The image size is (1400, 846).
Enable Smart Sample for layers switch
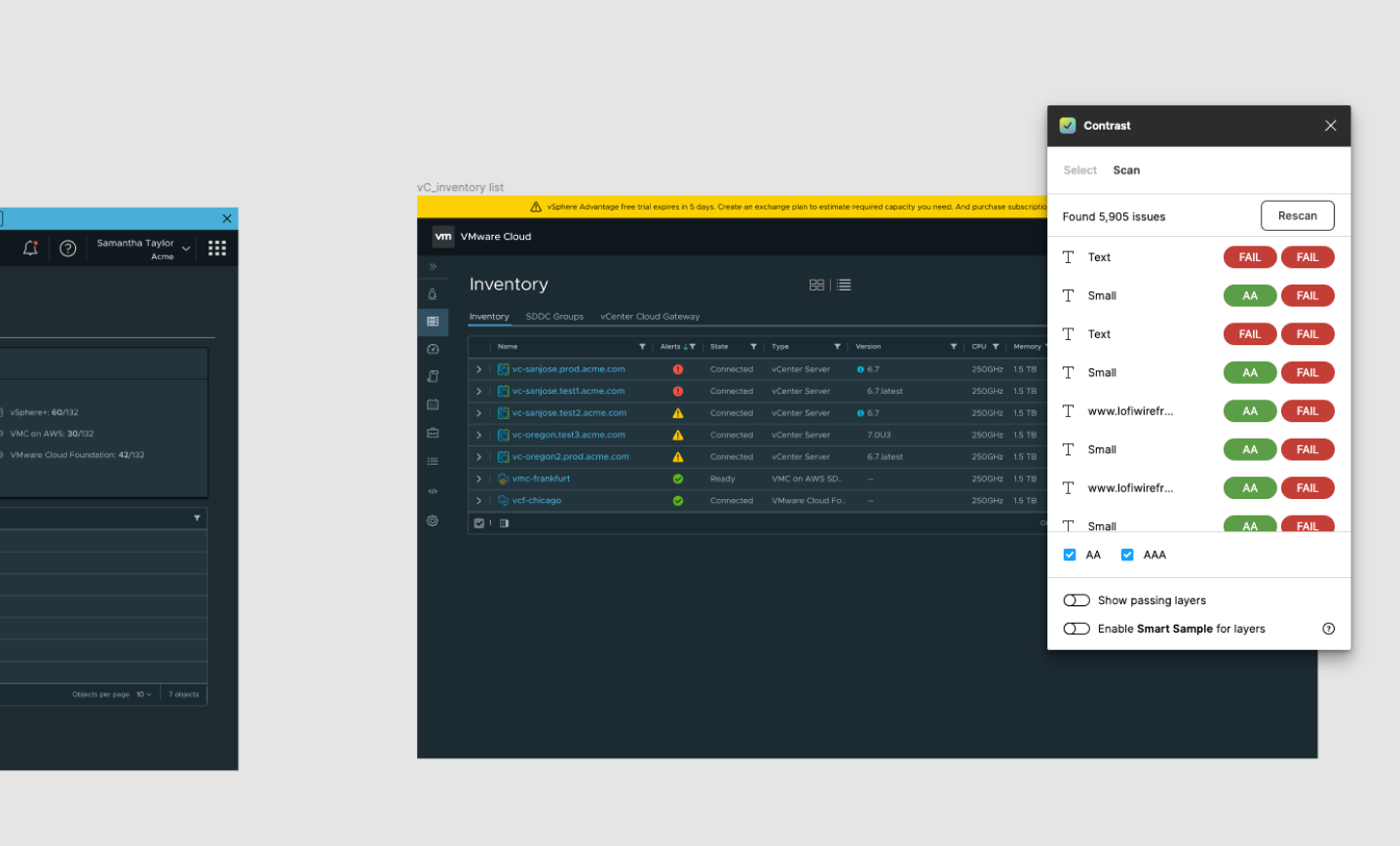tap(1077, 629)
